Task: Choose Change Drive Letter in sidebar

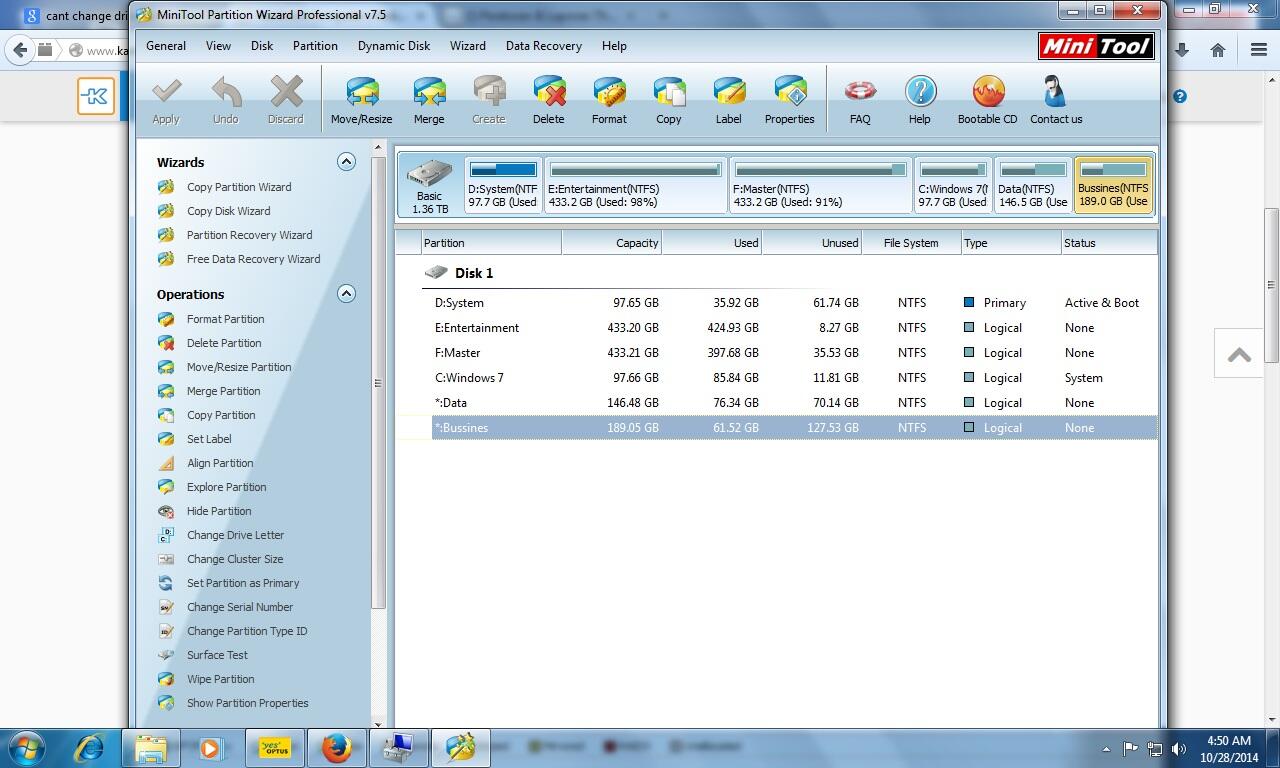Action: click(235, 535)
